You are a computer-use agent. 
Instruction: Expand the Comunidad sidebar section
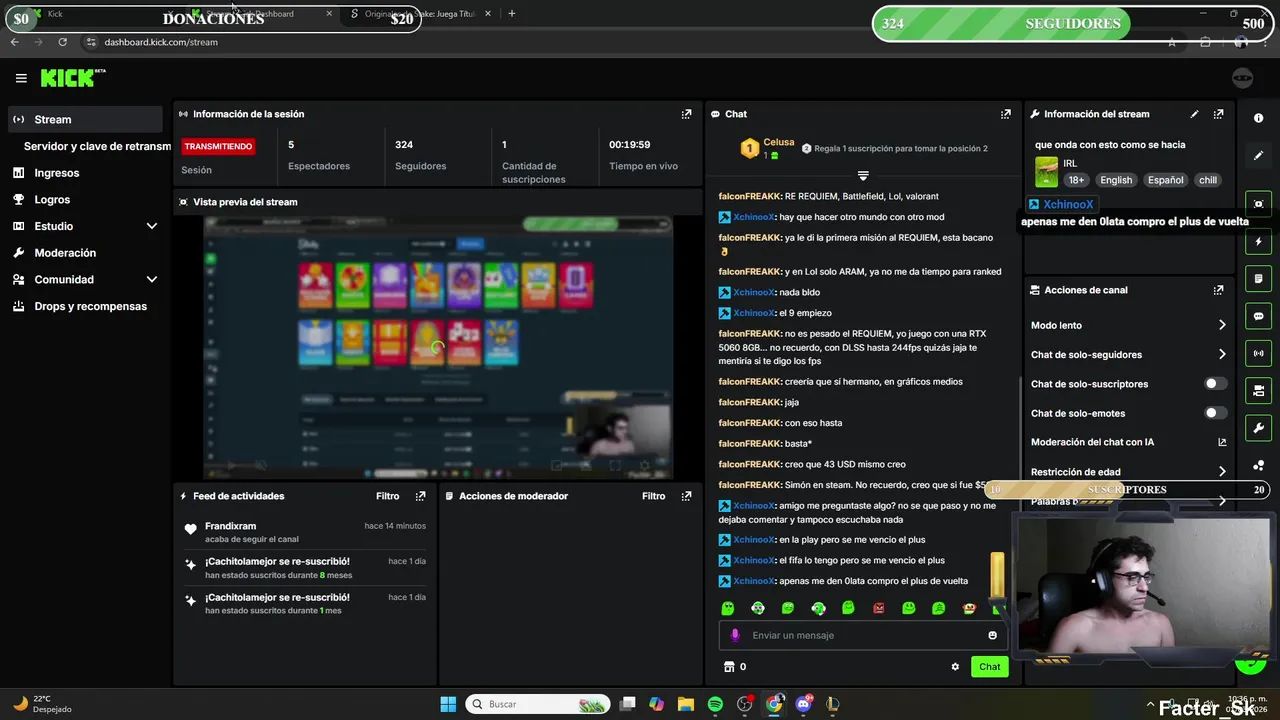(x=84, y=280)
